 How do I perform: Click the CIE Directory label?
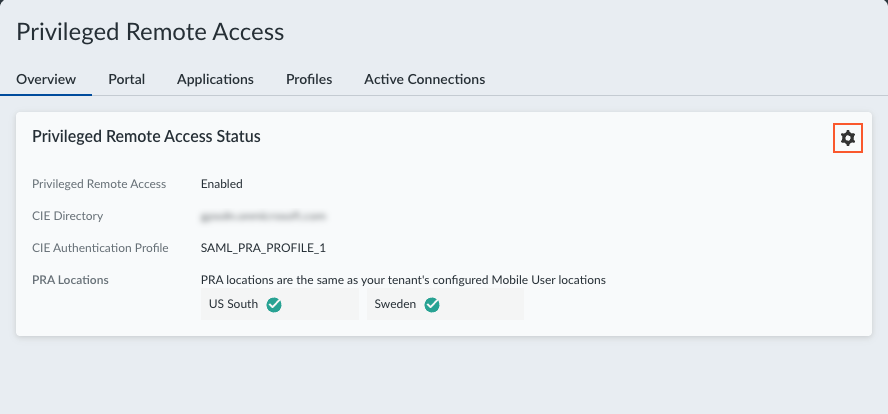click(x=68, y=216)
